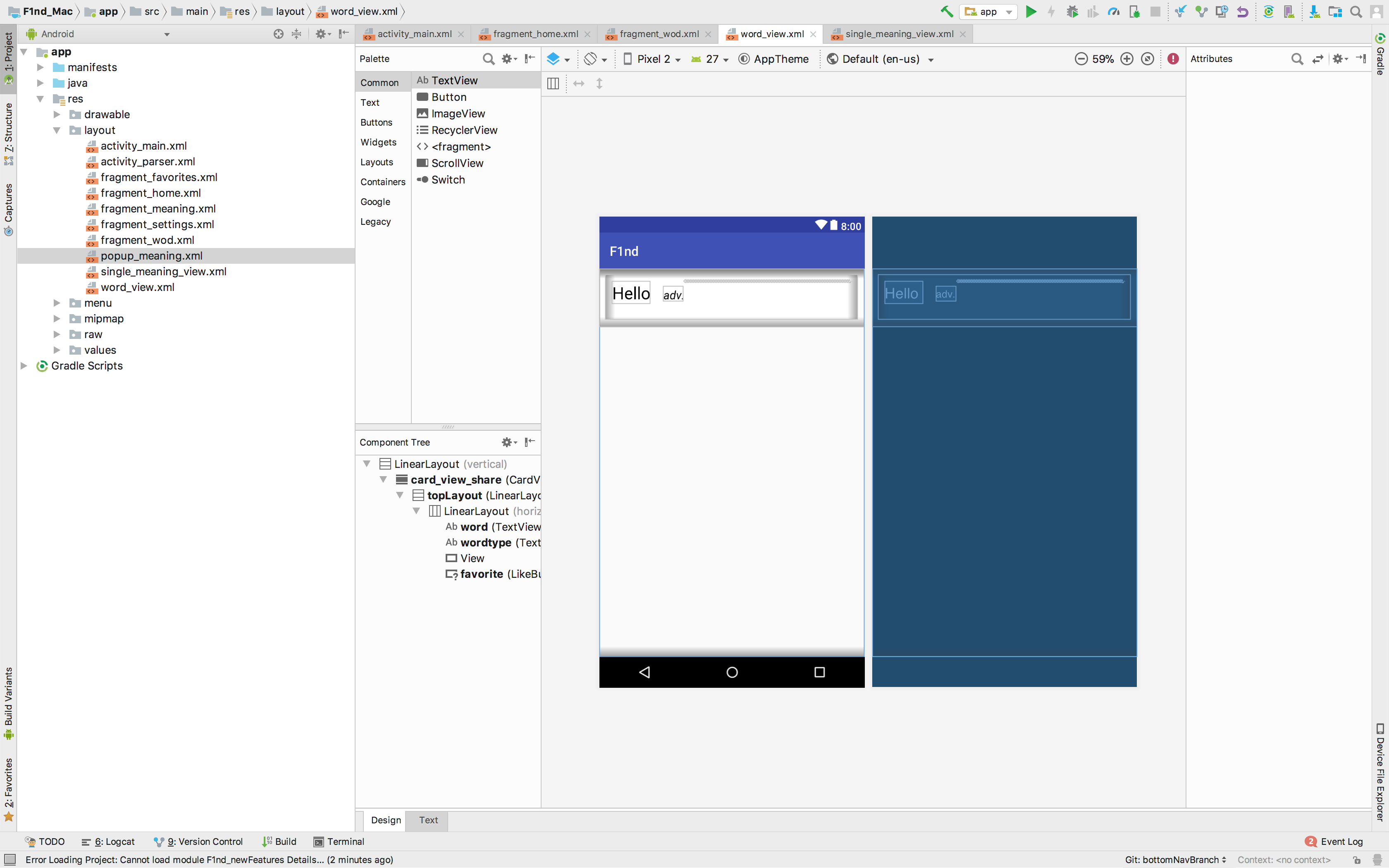
Task: Open the AppTheme theme selector
Action: coord(774,59)
